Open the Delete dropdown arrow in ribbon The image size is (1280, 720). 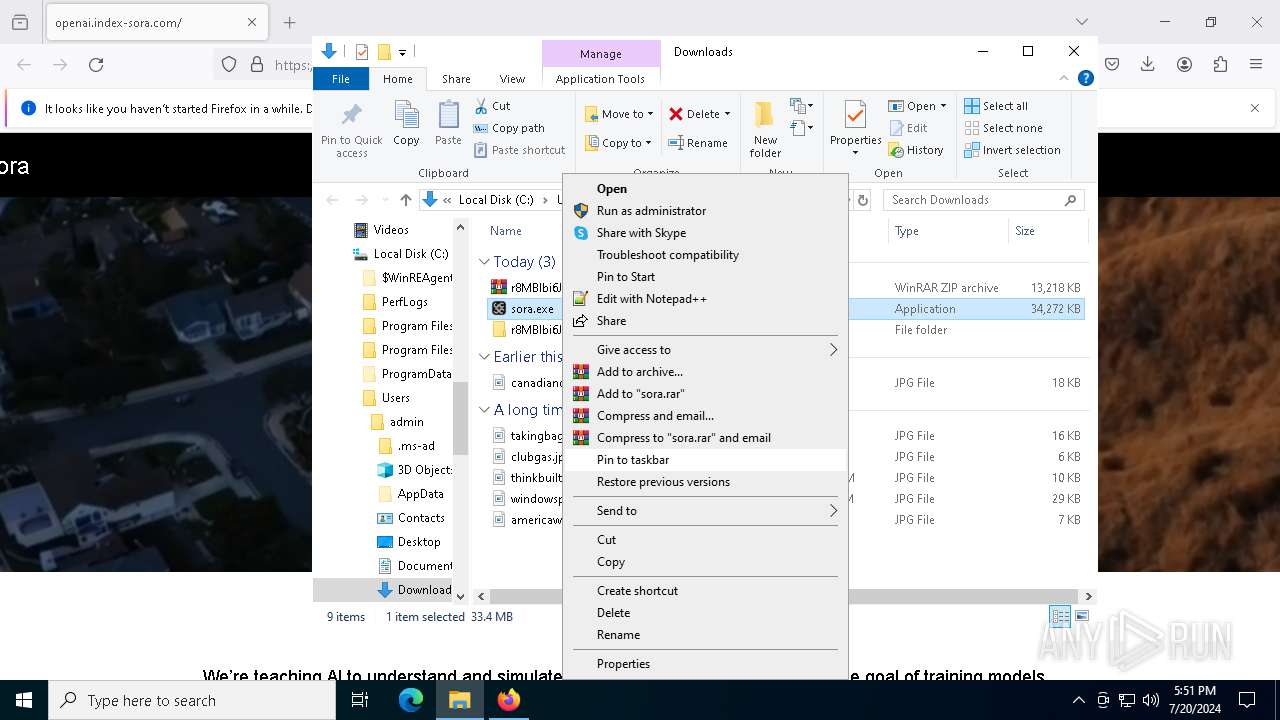pos(727,114)
